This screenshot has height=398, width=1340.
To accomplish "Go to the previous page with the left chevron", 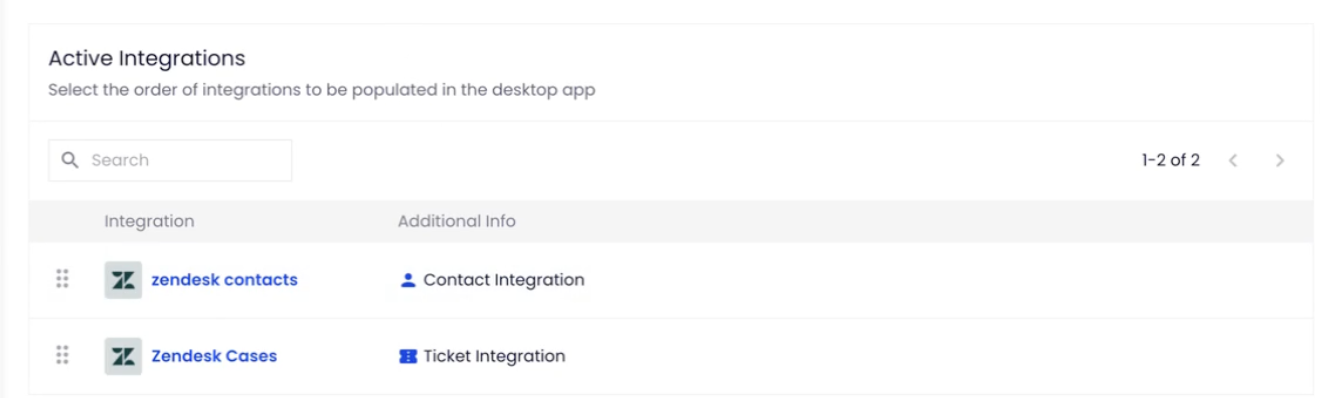I will [x=1233, y=160].
